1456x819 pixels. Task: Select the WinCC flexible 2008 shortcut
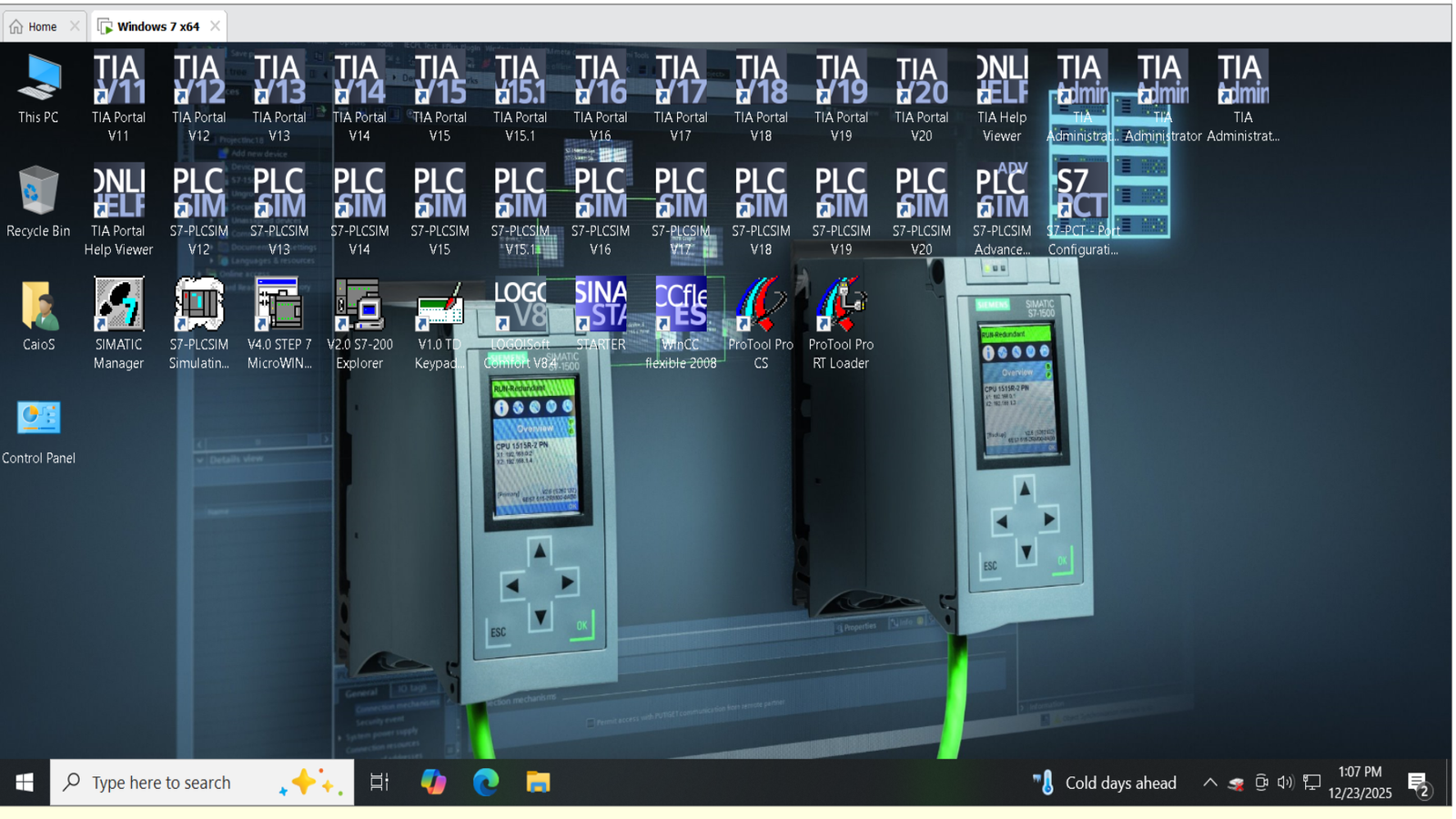pyautogui.click(x=680, y=307)
